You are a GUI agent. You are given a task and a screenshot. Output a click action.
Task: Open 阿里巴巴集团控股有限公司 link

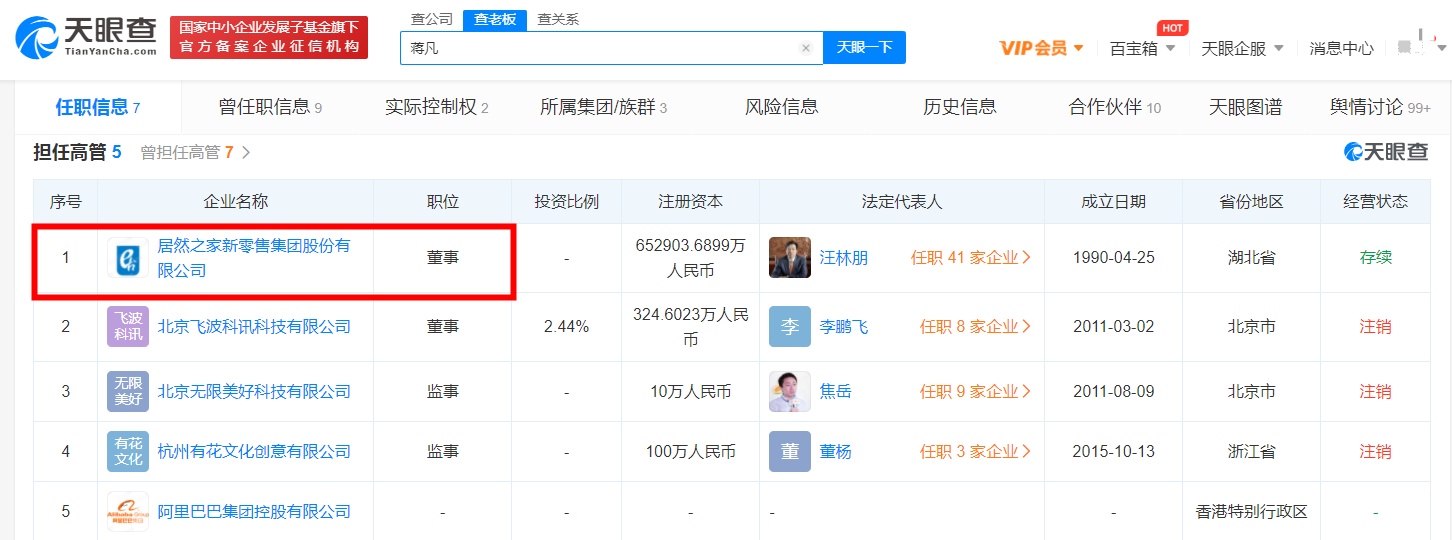[254, 512]
